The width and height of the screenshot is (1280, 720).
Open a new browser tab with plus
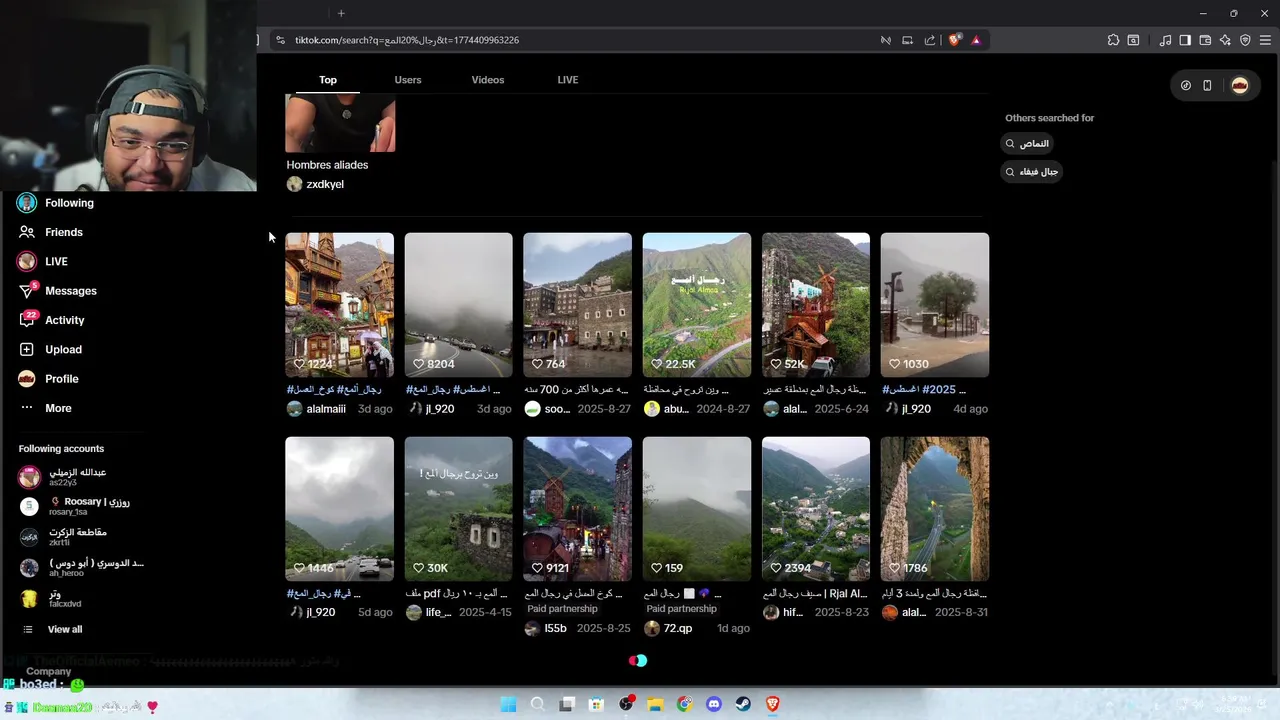341,13
